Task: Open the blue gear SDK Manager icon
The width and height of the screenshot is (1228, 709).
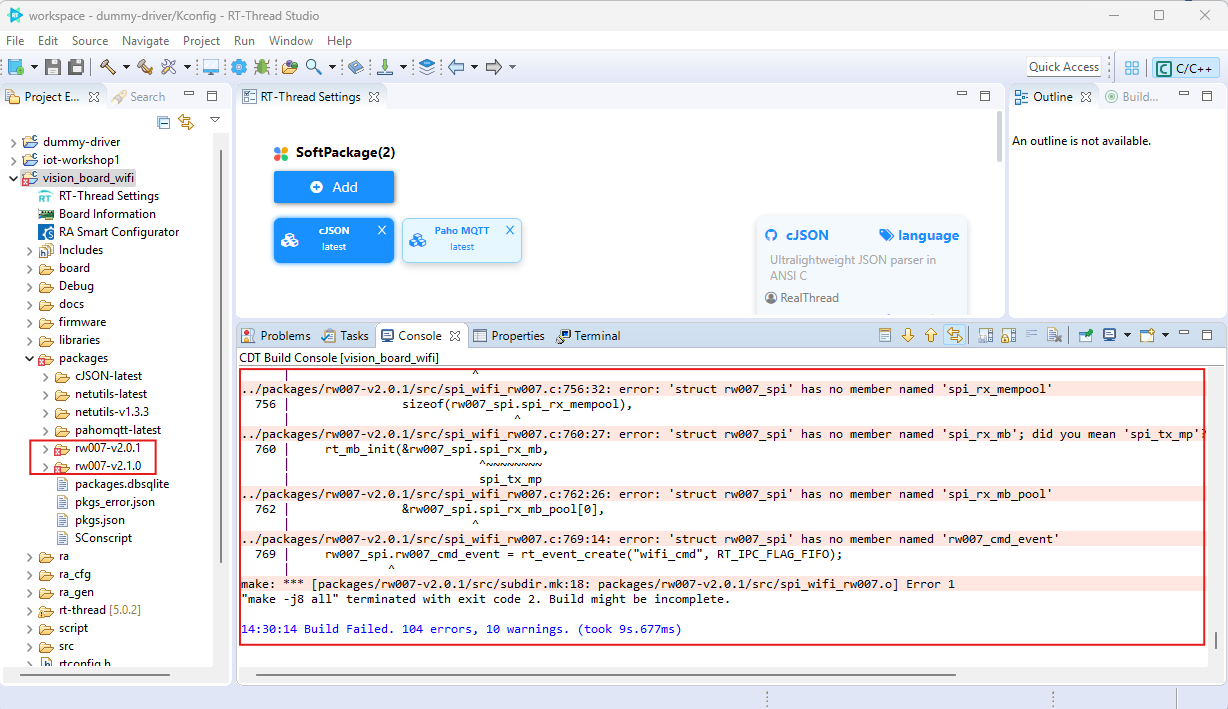Action: [x=239, y=67]
